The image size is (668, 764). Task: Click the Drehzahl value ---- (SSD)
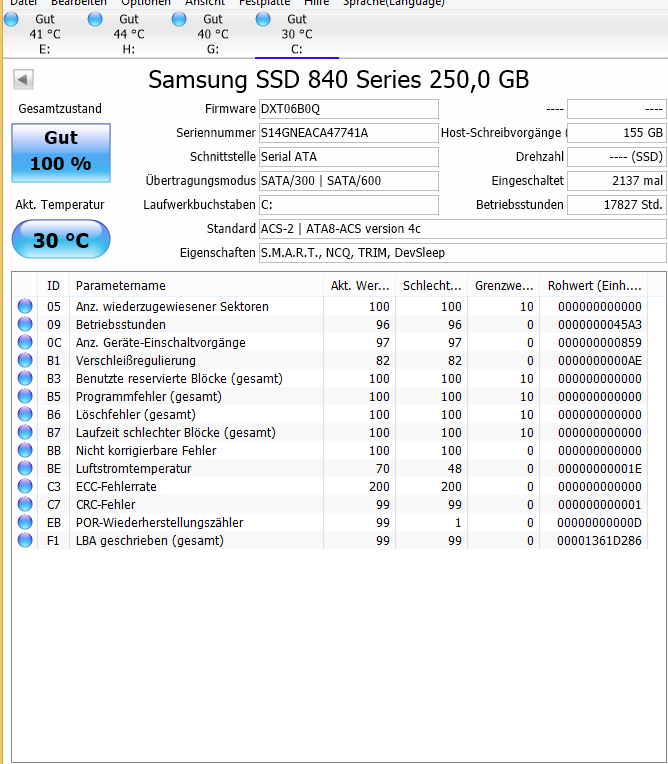pos(617,157)
